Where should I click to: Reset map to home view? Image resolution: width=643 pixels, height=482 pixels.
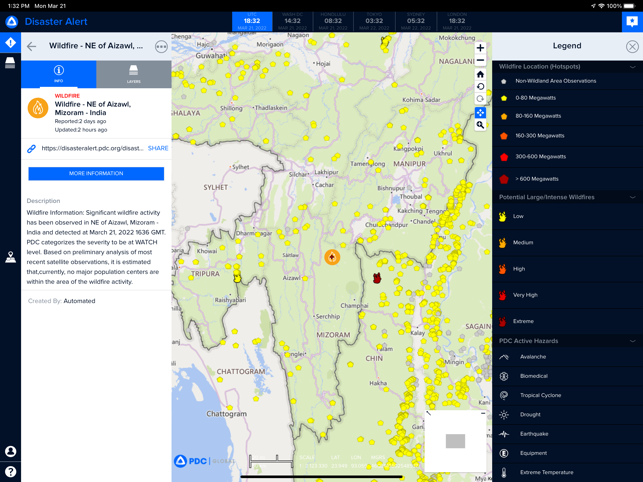pos(480,74)
